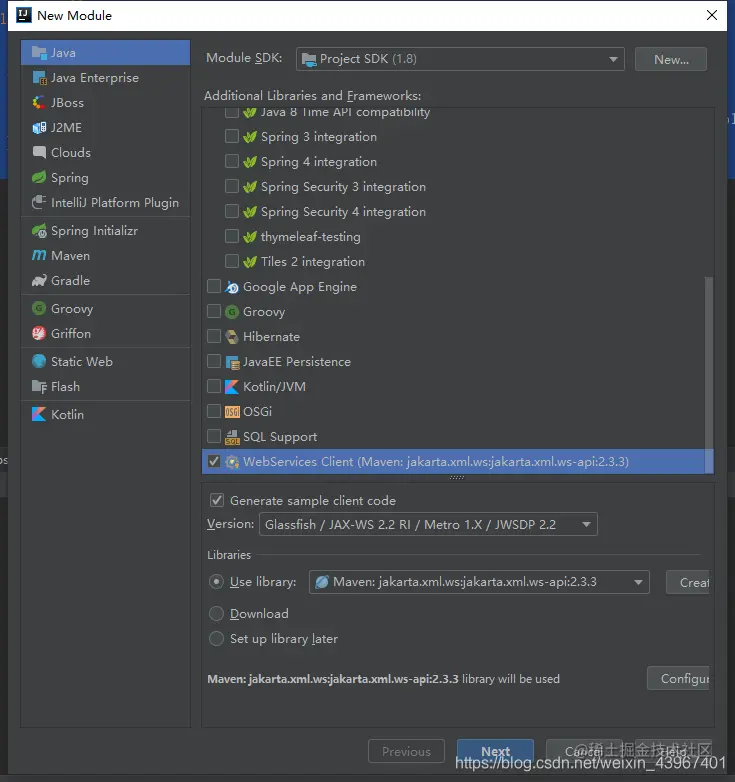
Task: Click the Groovy icon in frameworks list
Action: pyautogui.click(x=232, y=312)
